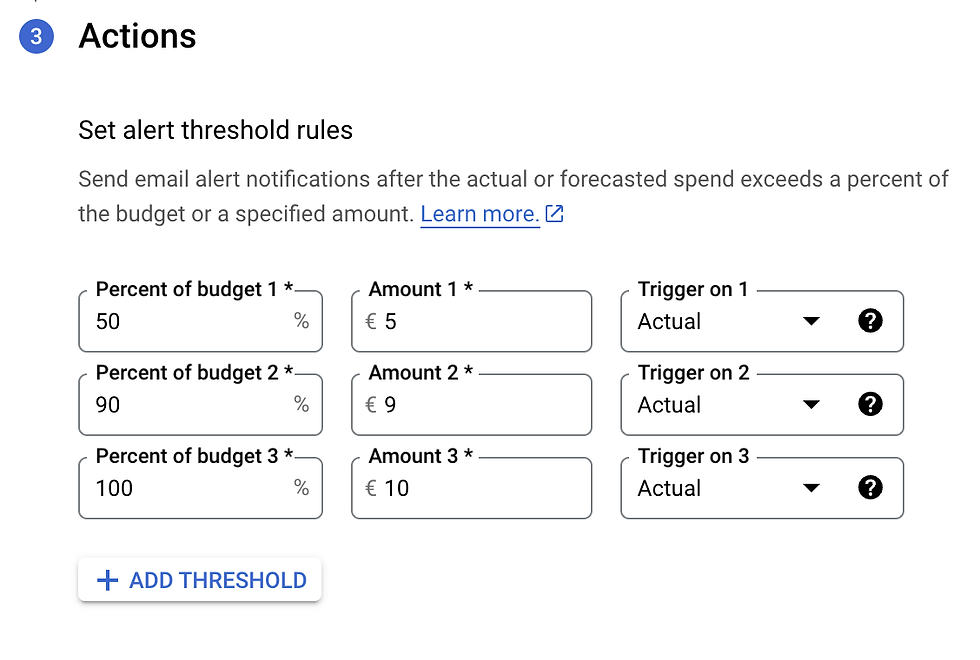980x660 pixels.
Task: Click help icon for Trigger on 1
Action: point(870,322)
